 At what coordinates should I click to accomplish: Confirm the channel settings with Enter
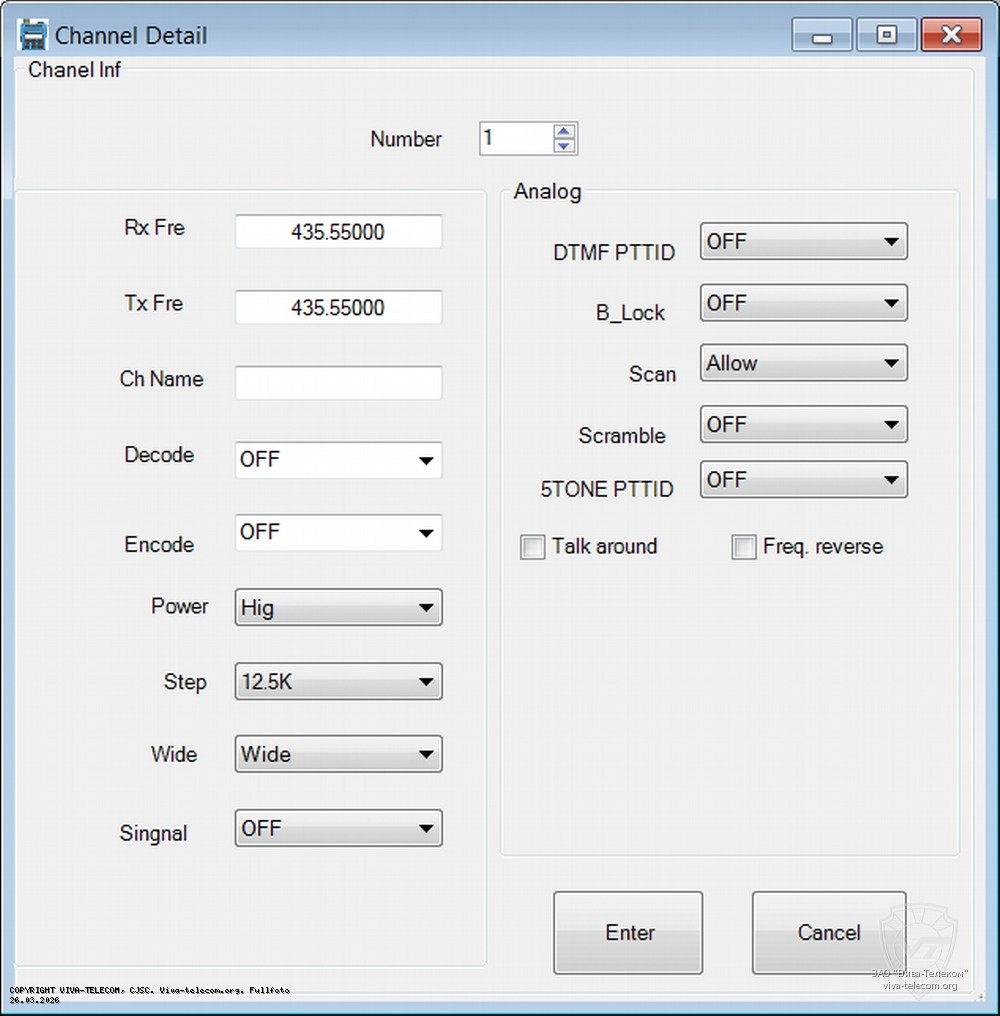click(x=628, y=932)
